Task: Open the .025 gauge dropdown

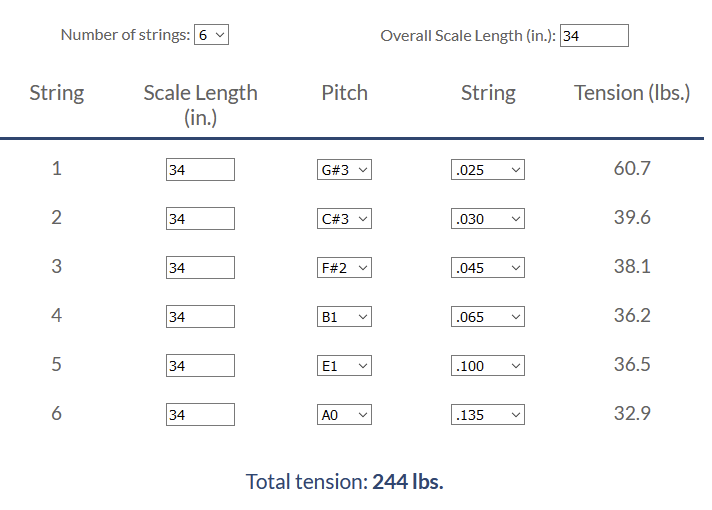Action: 488,170
